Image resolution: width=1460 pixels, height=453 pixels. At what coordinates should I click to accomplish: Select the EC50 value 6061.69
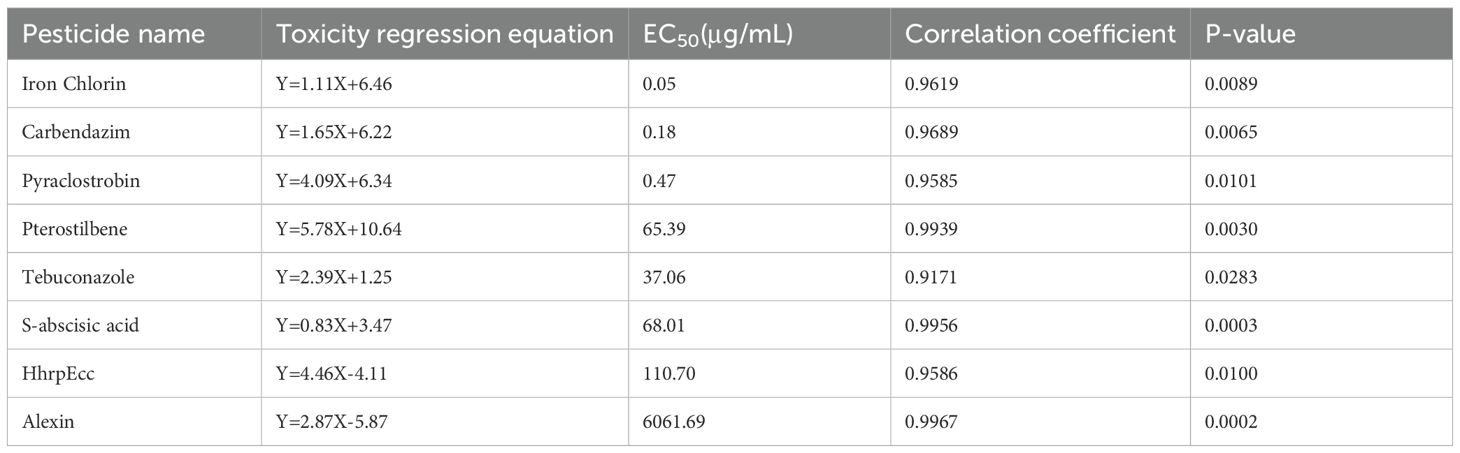[674, 422]
